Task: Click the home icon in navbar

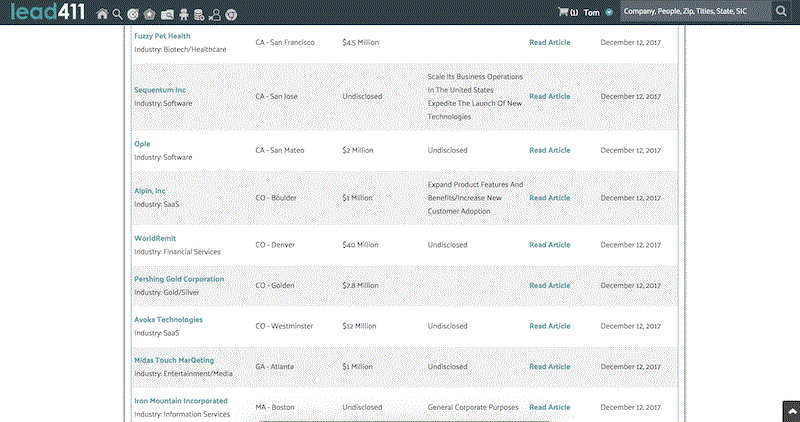Action: click(102, 14)
